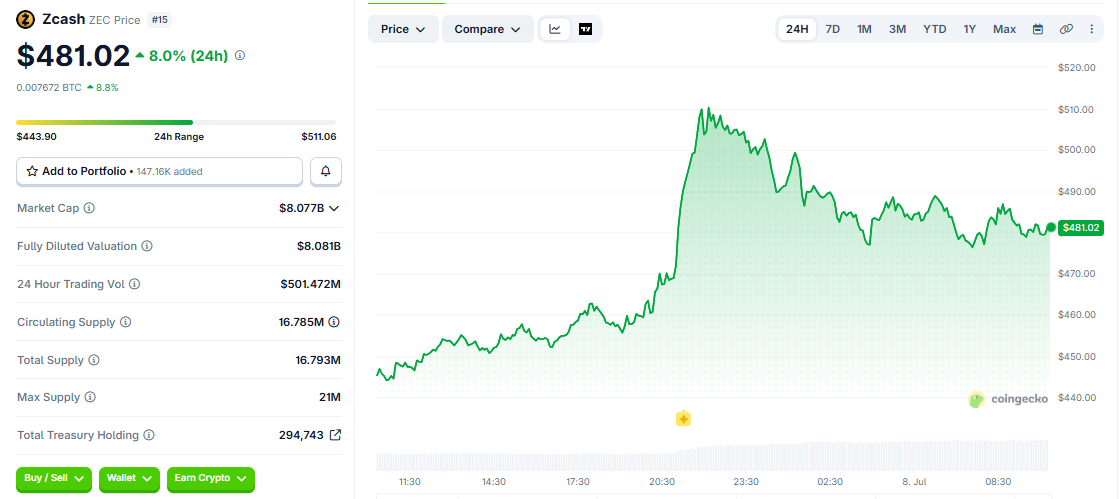The height and width of the screenshot is (499, 1120).
Task: Click the green $481.02 chart price tag
Action: point(1081,228)
